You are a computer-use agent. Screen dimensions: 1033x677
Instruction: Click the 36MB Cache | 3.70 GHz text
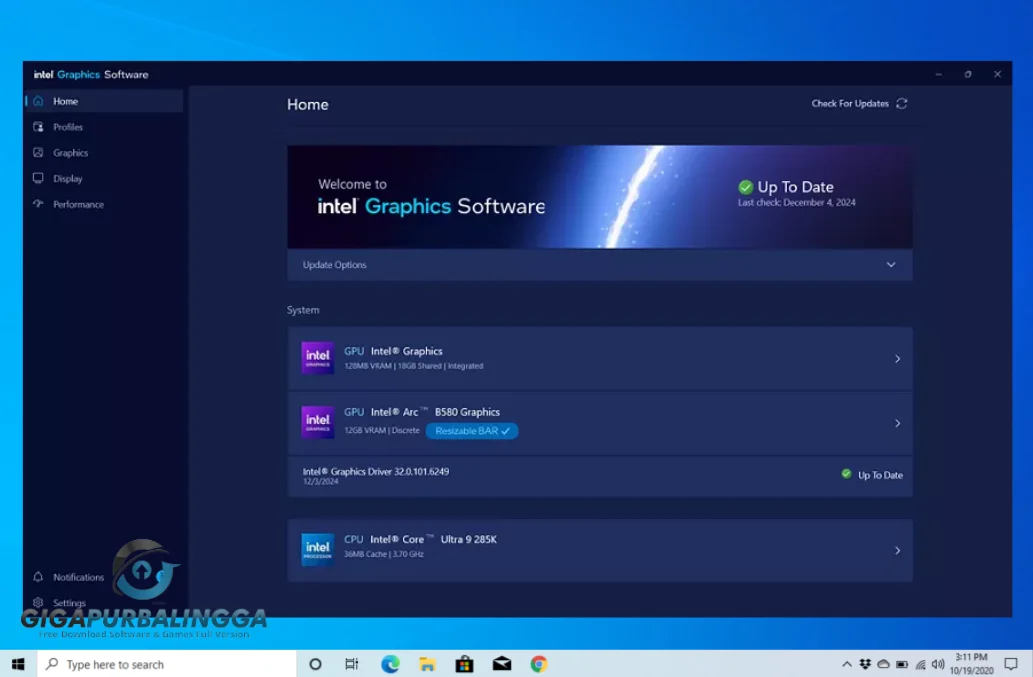(x=383, y=554)
